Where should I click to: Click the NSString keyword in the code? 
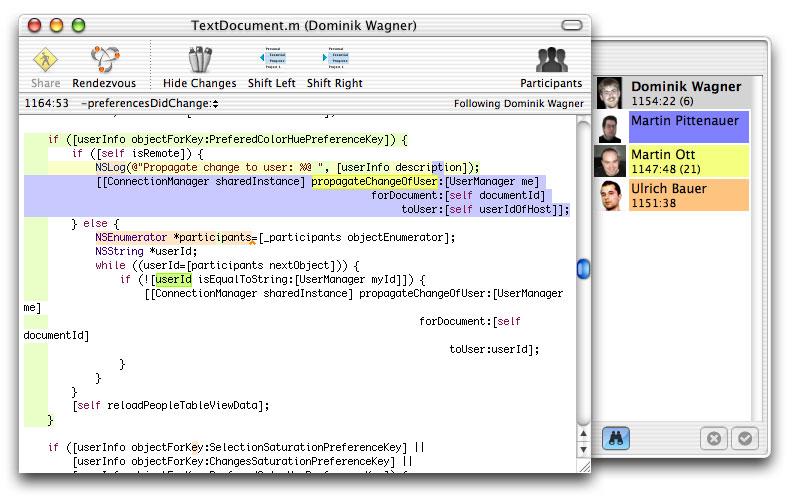coord(119,251)
